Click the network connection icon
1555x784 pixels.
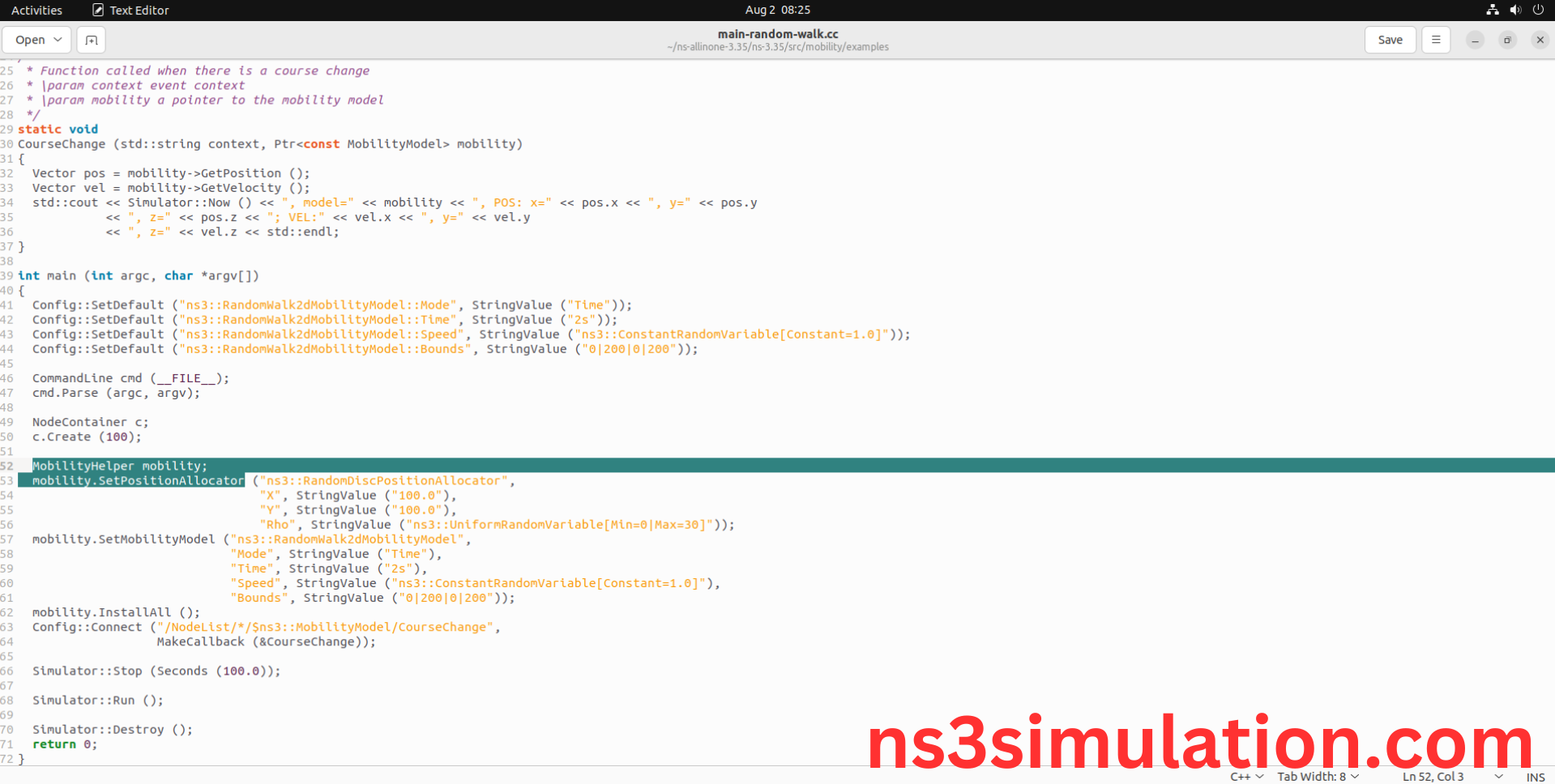pos(1492,10)
